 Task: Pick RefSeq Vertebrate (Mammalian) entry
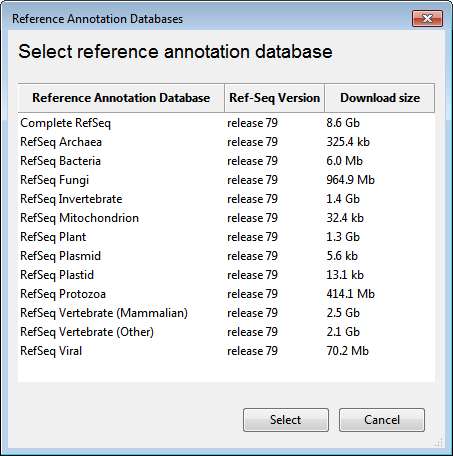(226, 313)
